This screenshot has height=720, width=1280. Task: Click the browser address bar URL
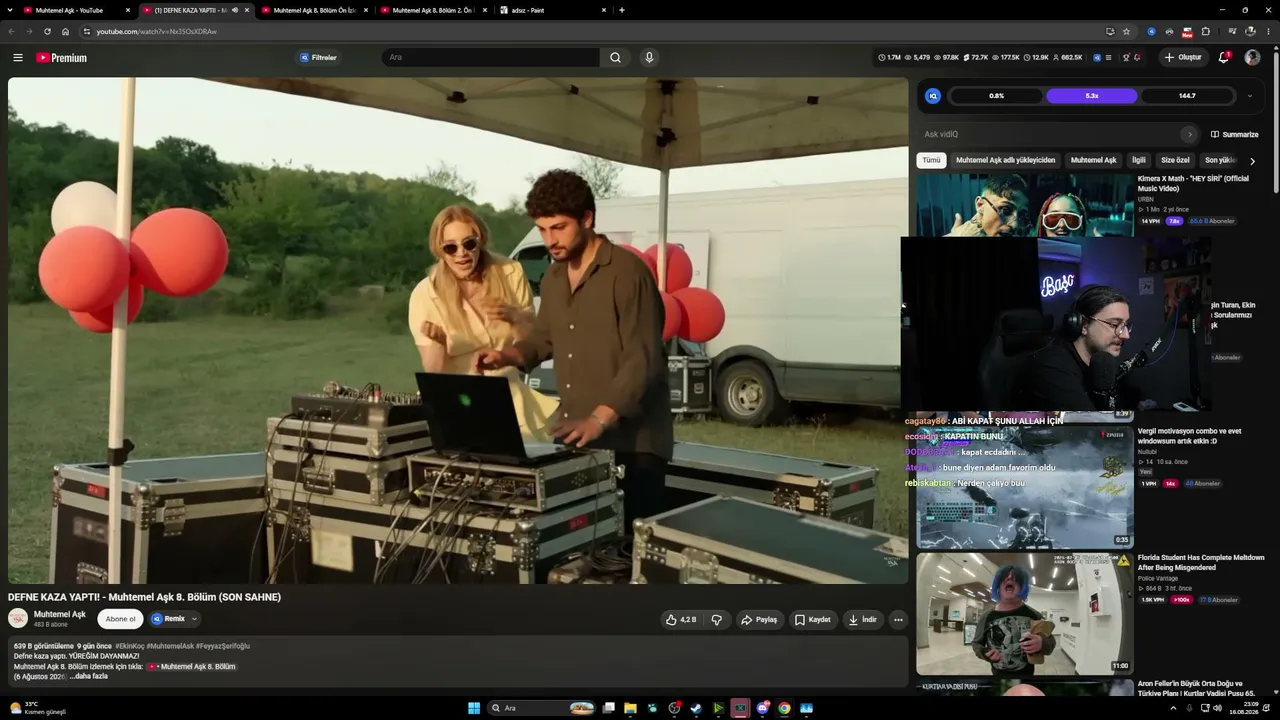click(x=156, y=31)
